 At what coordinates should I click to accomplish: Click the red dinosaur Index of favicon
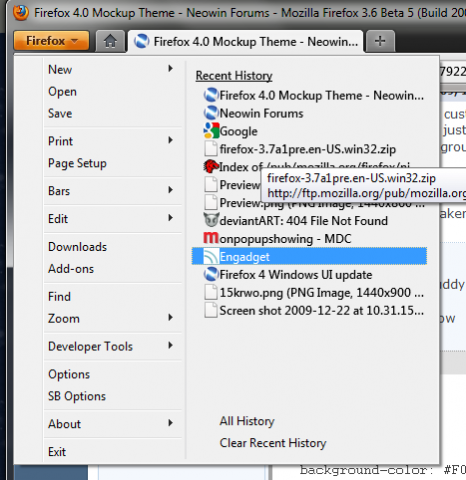click(211, 167)
